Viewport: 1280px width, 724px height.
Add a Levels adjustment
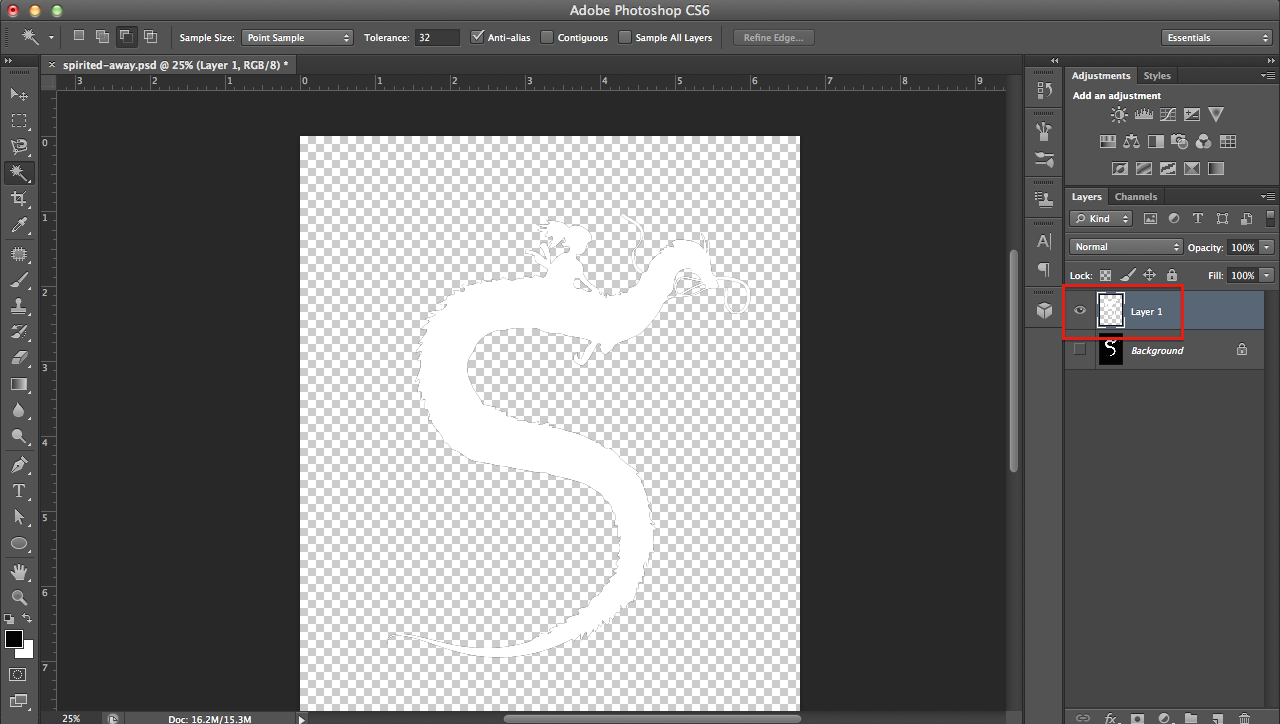coord(1144,115)
